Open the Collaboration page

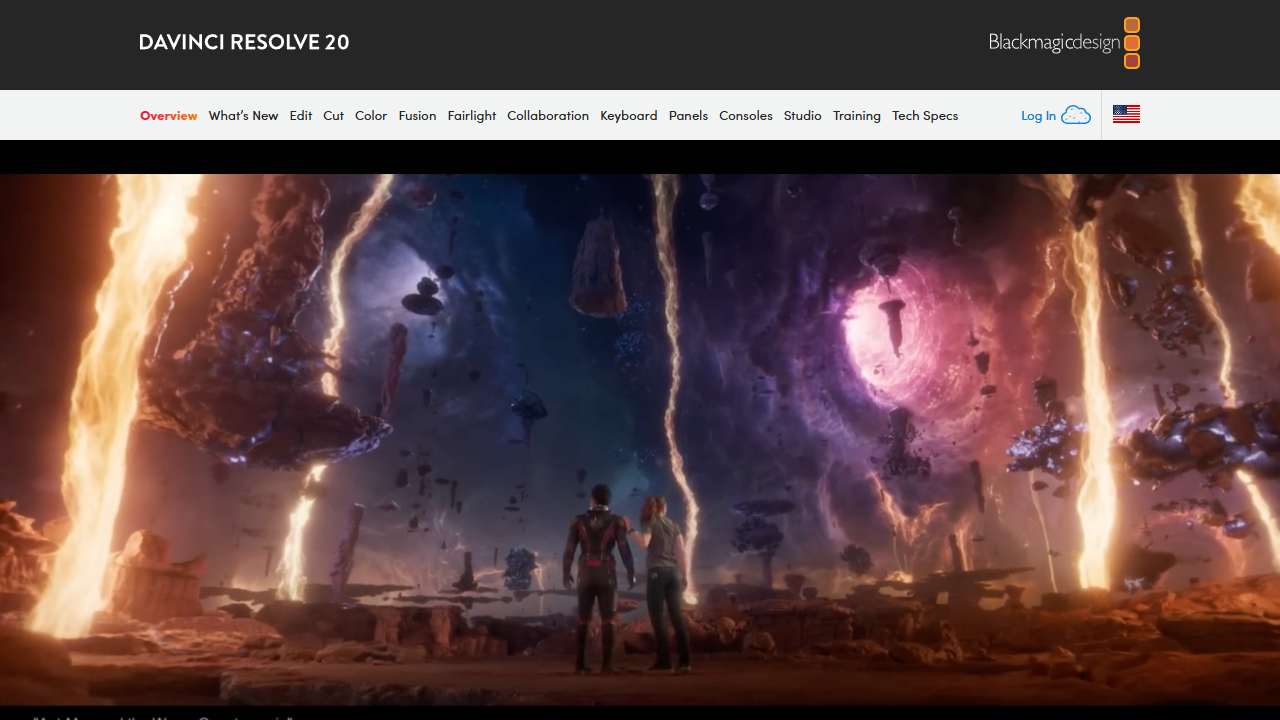click(x=548, y=116)
